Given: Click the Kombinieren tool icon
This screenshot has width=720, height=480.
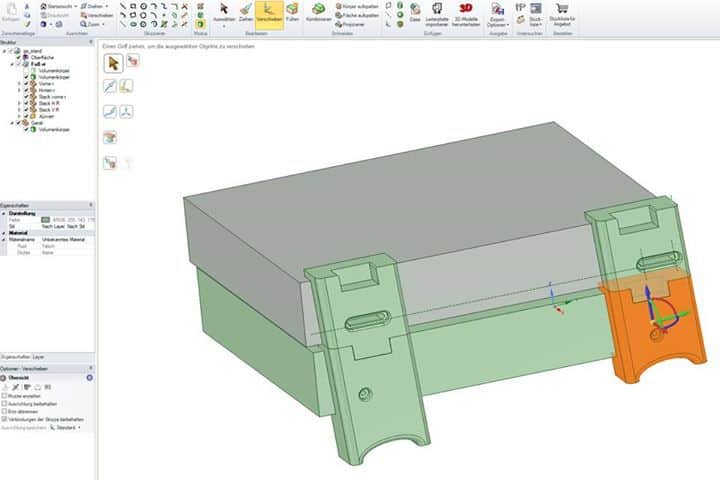Looking at the screenshot, I should 318,13.
